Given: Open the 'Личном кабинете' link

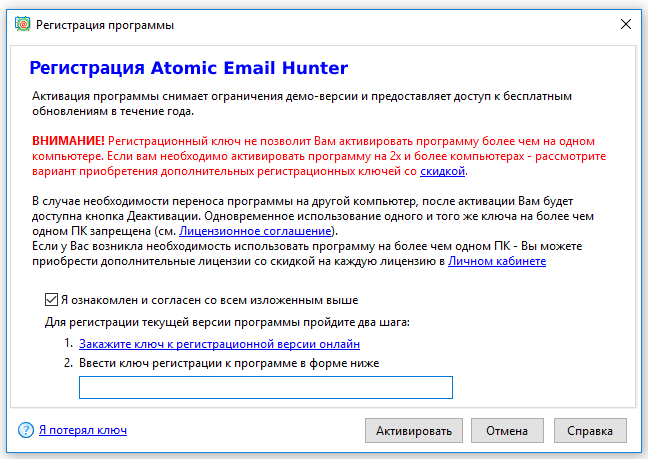Looking at the screenshot, I should click(497, 261).
